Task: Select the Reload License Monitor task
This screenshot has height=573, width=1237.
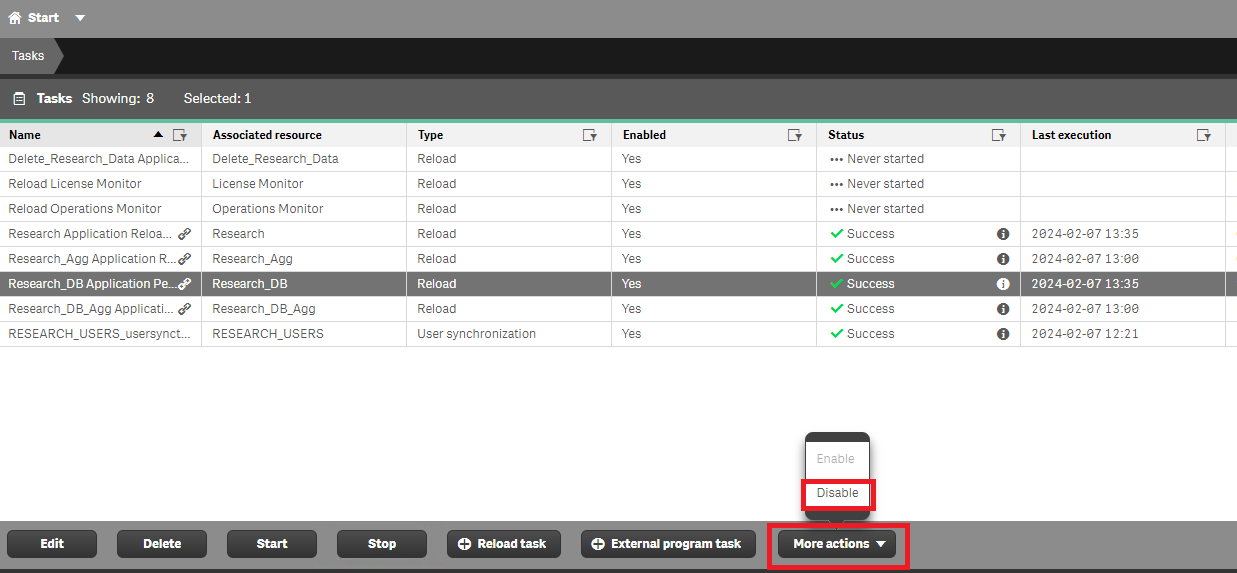Action: click(x=618, y=184)
